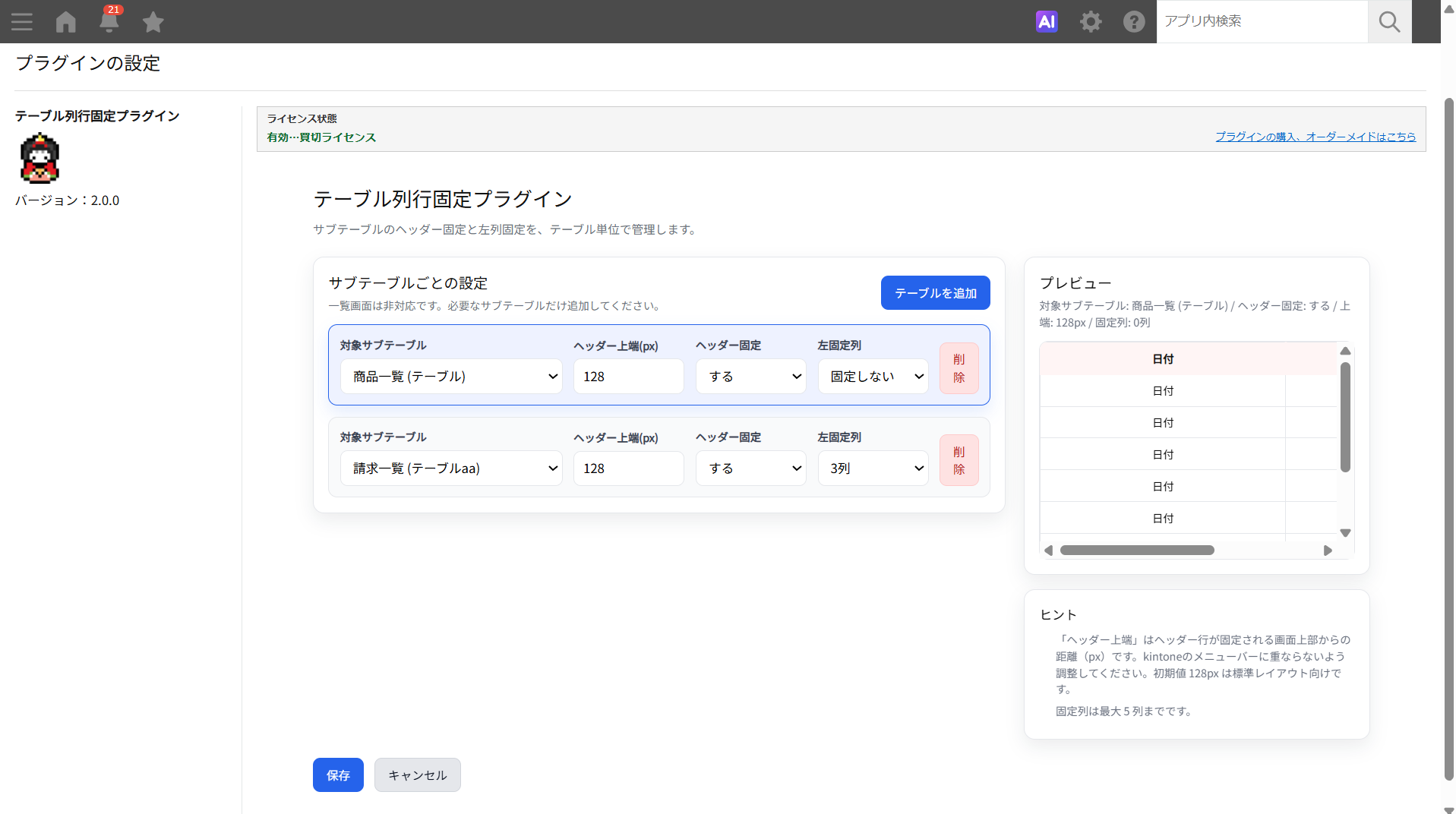This screenshot has height=814, width=1456.
Task: Open target subtable dropdown showing 商品一覧
Action: point(451,376)
